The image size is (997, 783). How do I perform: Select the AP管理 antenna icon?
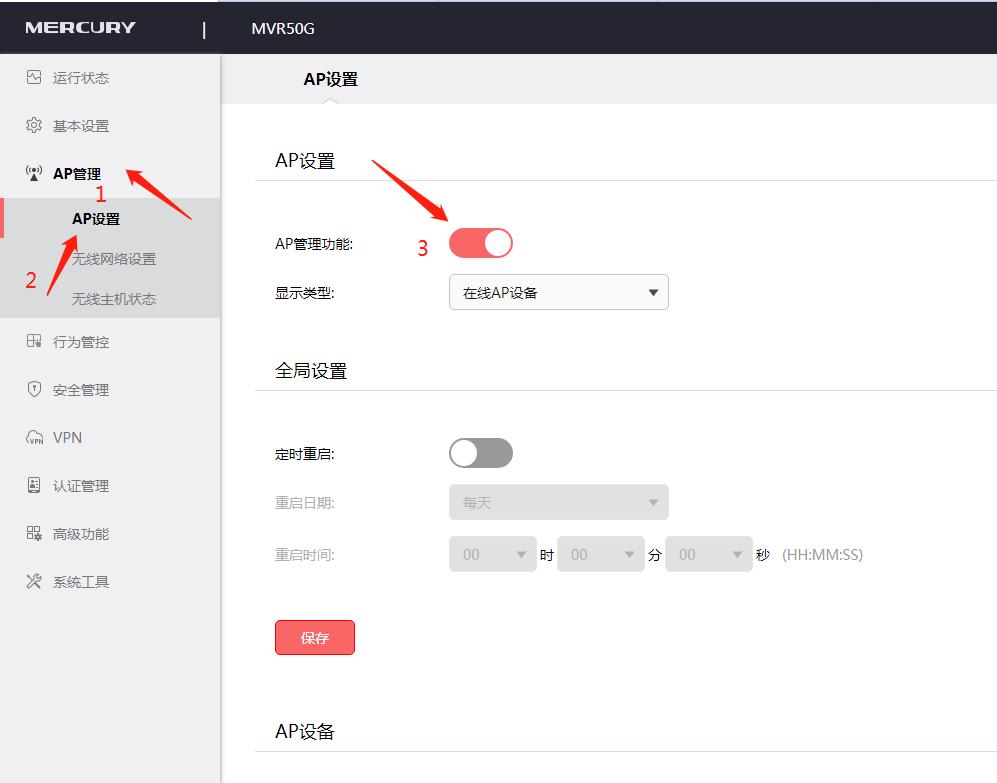tap(32, 172)
